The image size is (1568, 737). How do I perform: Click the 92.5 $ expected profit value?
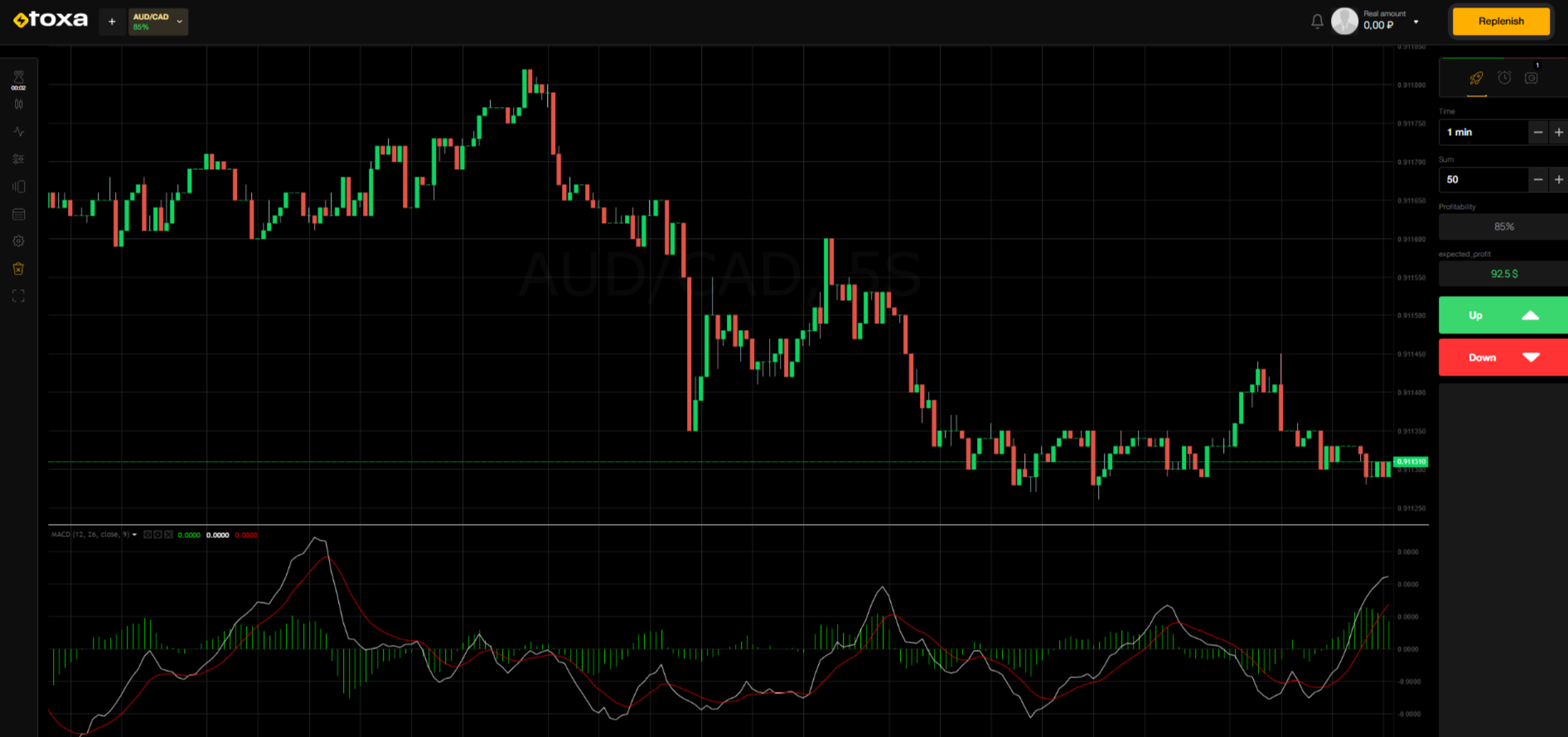coord(1503,274)
